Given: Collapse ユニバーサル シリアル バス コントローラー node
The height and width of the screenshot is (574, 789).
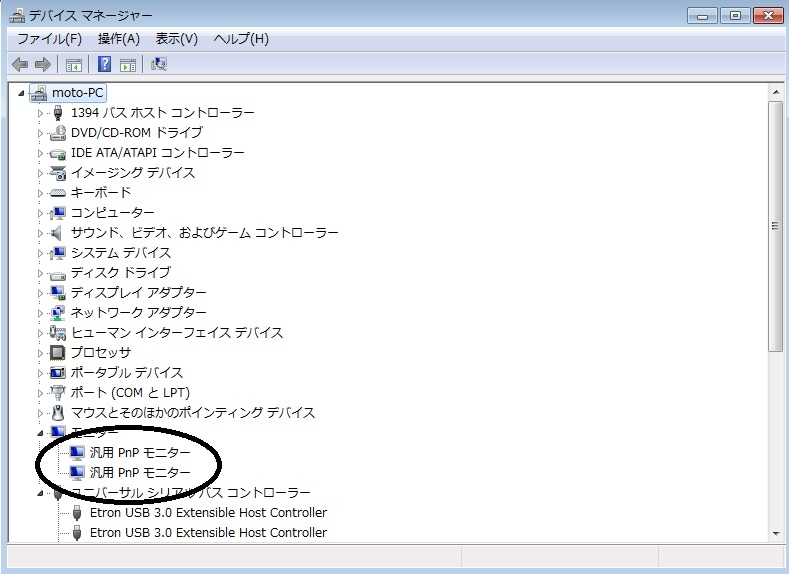Looking at the screenshot, I should pos(40,493).
